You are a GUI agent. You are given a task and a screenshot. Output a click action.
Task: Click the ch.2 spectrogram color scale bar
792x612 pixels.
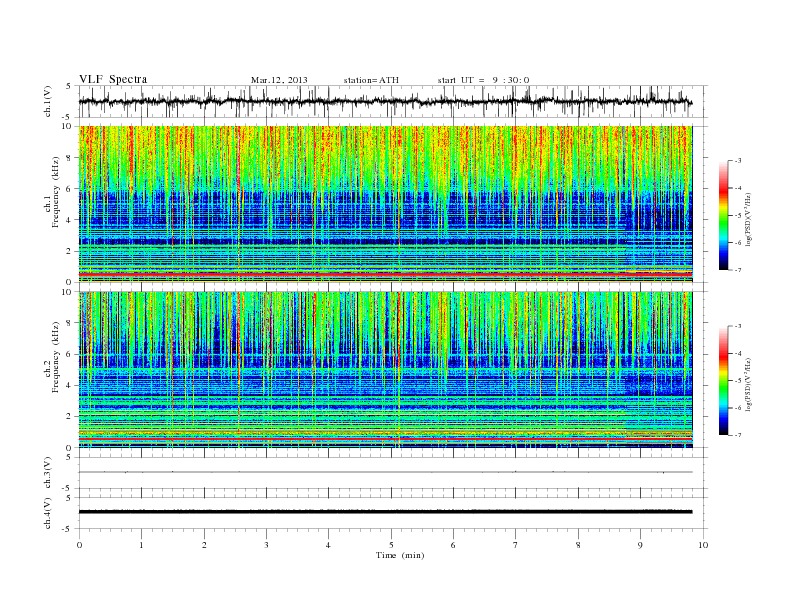[x=723, y=381]
